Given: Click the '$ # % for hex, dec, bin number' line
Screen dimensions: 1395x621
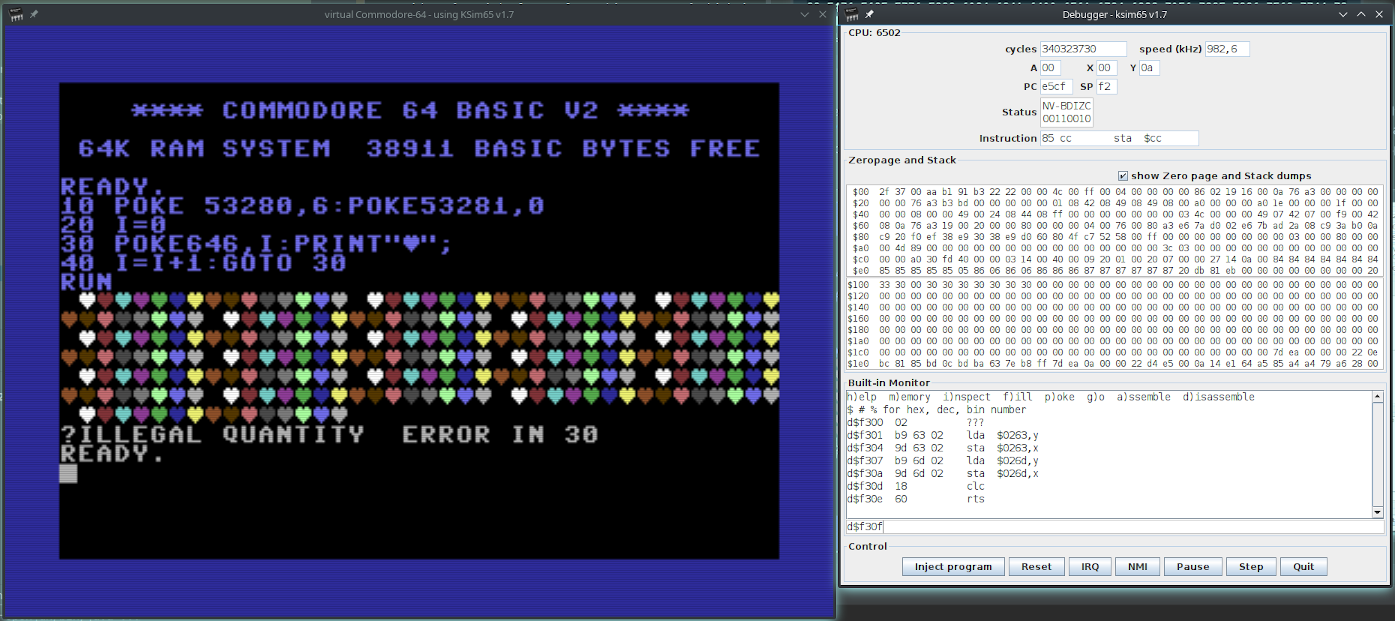Looking at the screenshot, I should coord(936,410).
